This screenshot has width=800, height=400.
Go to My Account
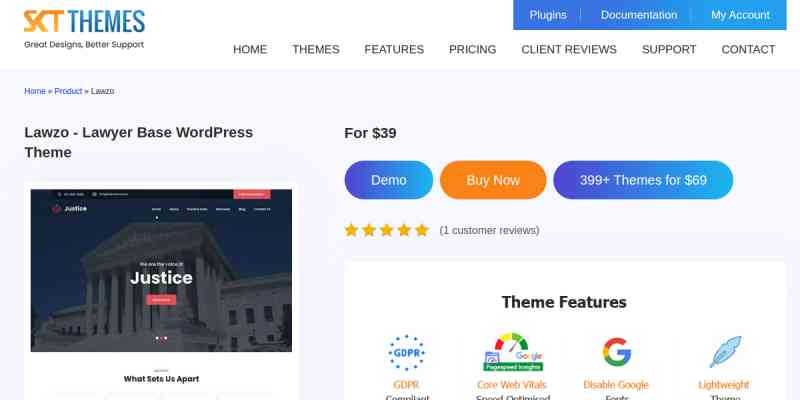point(740,15)
